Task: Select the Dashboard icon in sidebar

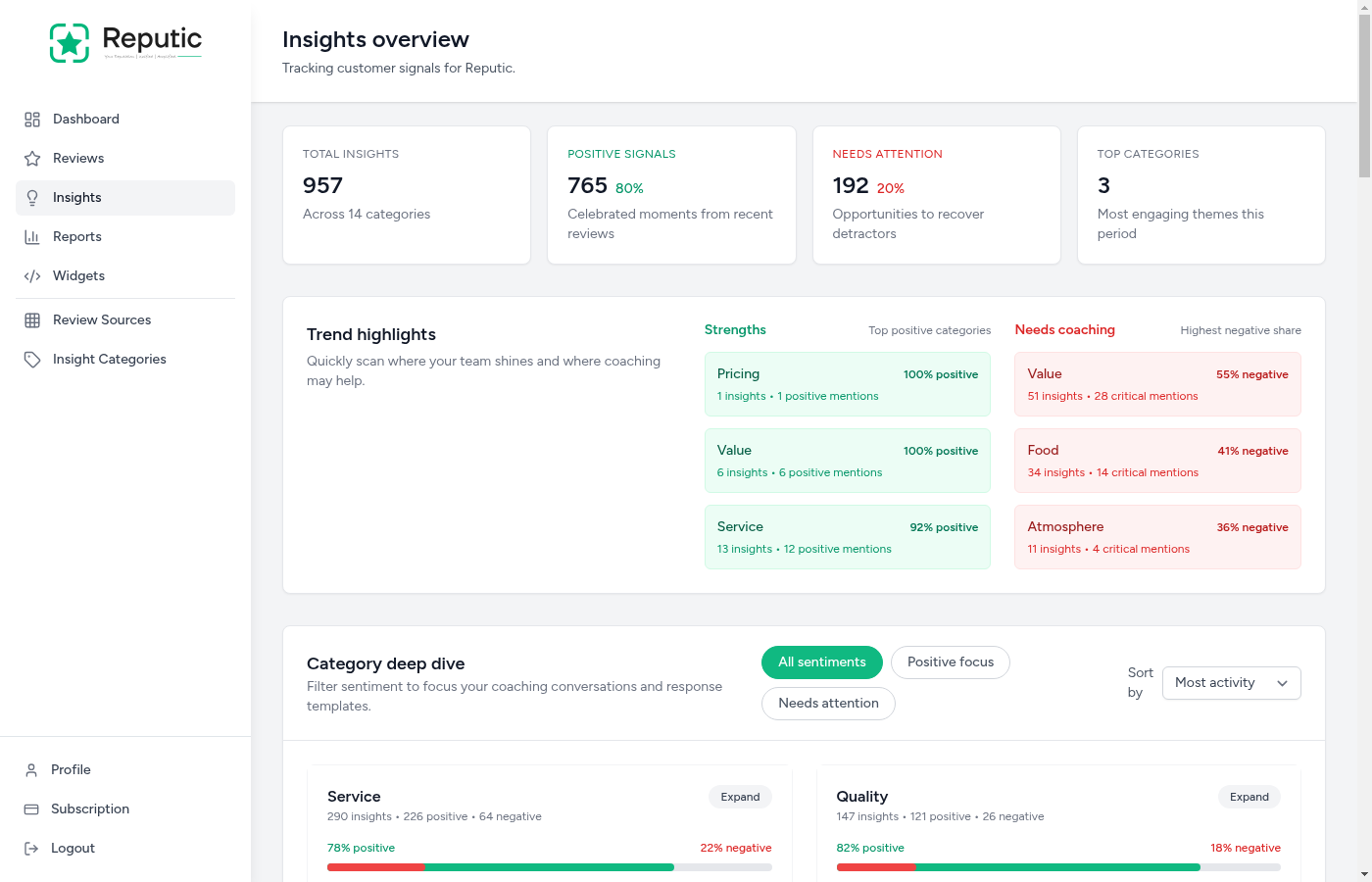Action: [x=32, y=119]
